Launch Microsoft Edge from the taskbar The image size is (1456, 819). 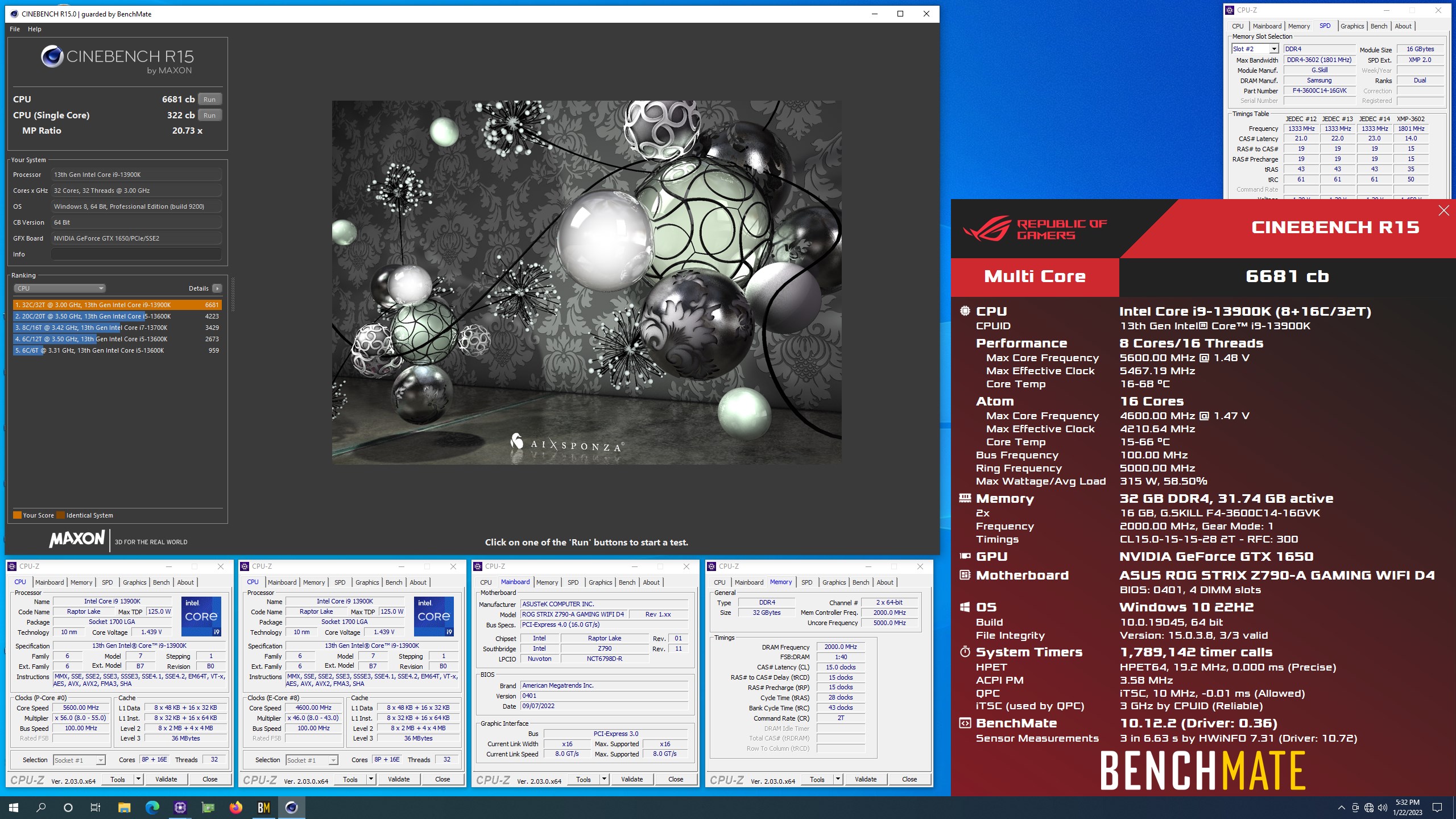click(x=152, y=807)
